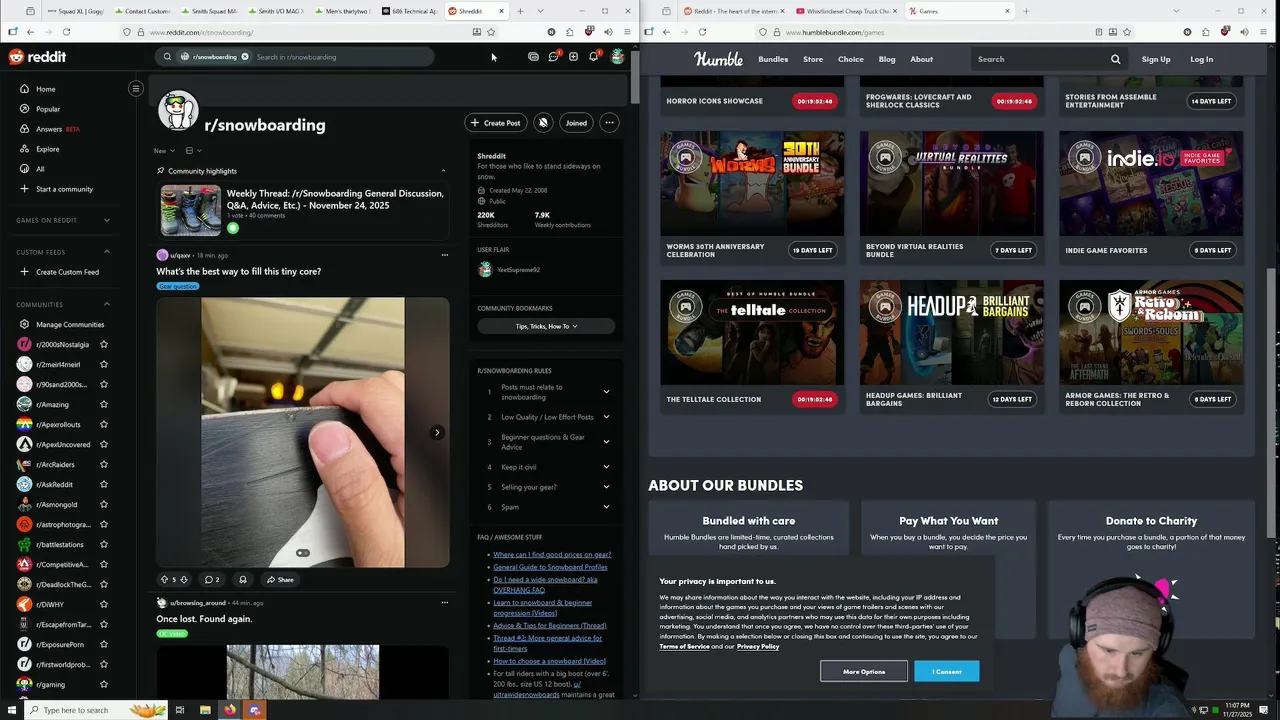Open r/snowboarding more options menu

[609, 123]
